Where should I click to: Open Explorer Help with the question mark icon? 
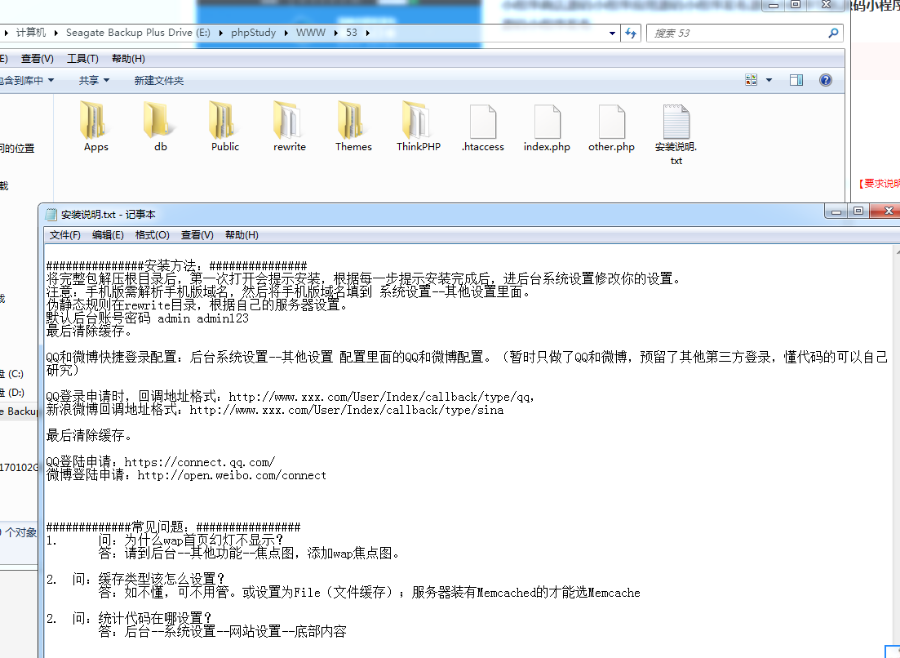click(x=823, y=79)
